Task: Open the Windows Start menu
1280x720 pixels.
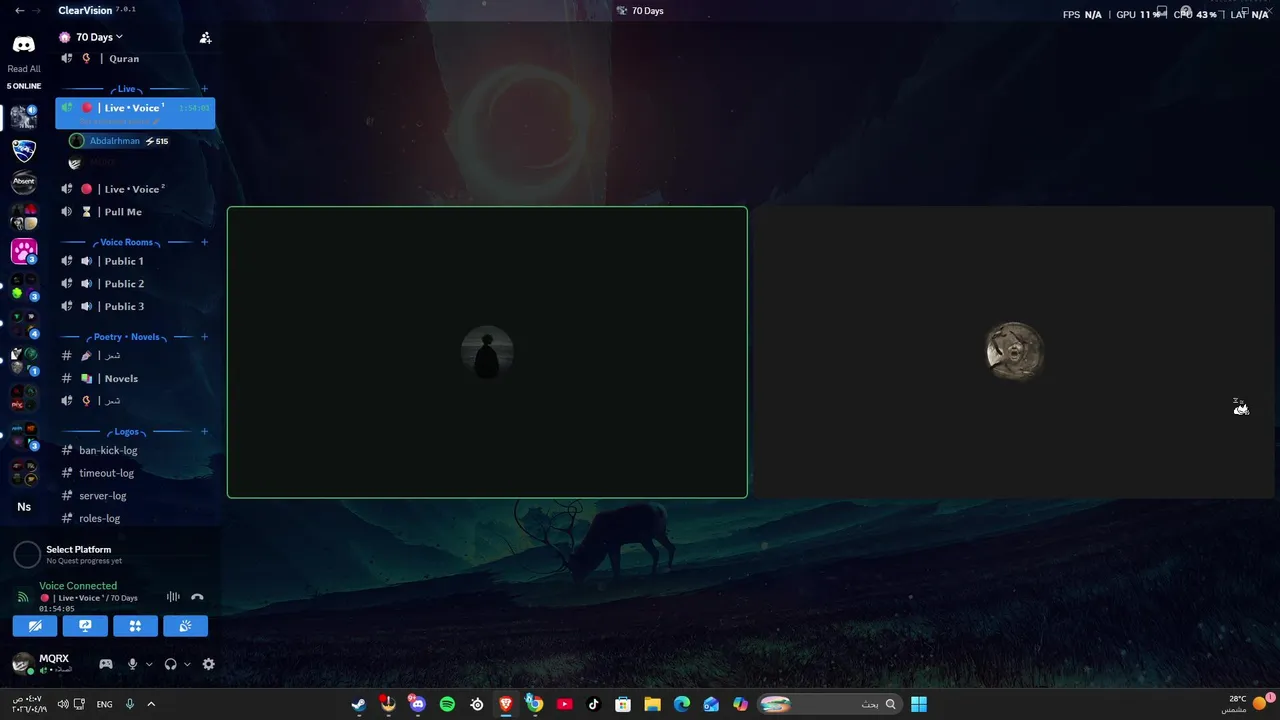Action: point(918,704)
